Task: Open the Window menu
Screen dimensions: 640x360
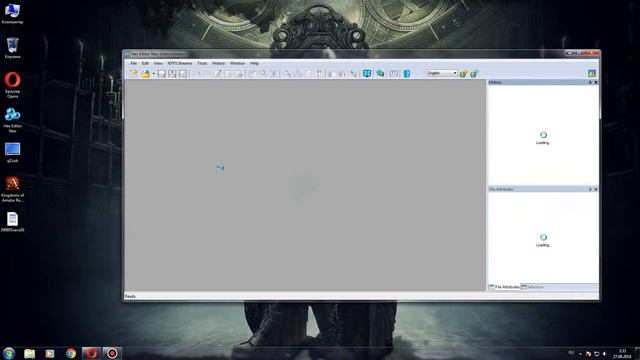Action: point(238,63)
